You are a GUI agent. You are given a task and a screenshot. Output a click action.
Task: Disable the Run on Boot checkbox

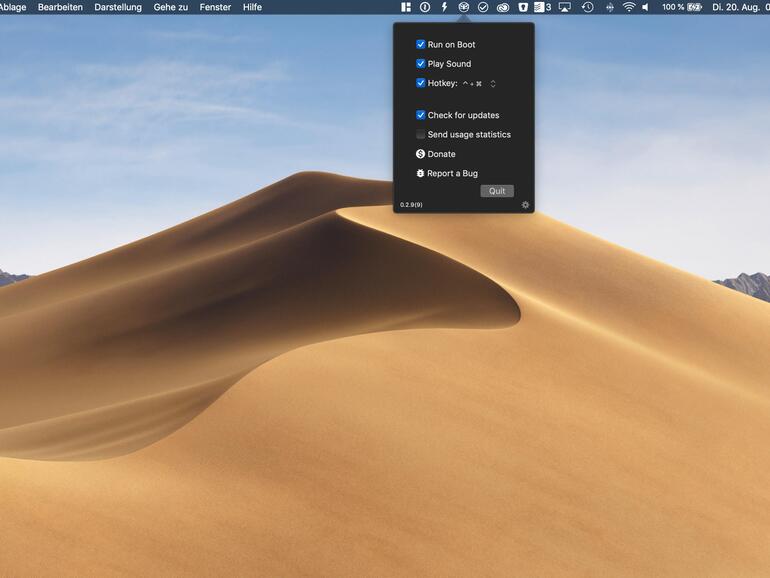(421, 45)
